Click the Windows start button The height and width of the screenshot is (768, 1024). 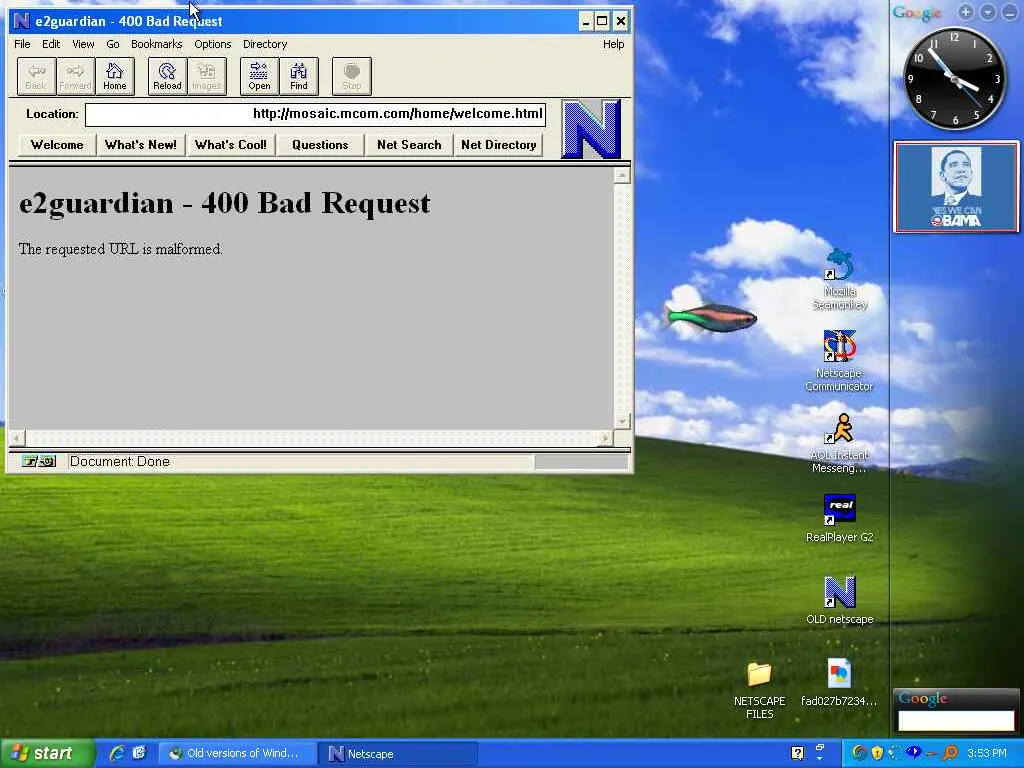pyautogui.click(x=46, y=753)
